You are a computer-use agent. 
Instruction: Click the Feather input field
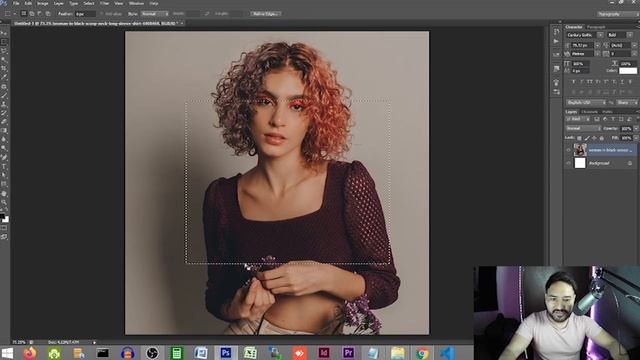coord(85,14)
